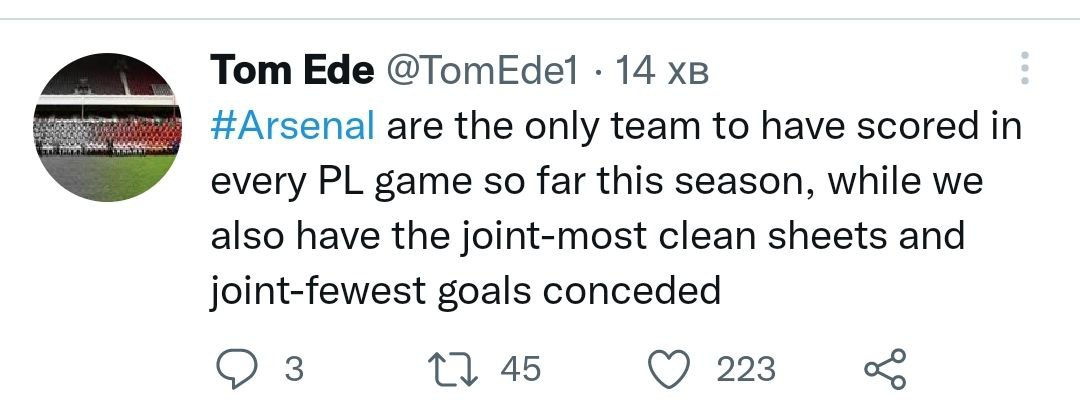Viewport: 1080px width, 409px height.
Task: Click the reply speech bubble icon
Action: click(238, 369)
